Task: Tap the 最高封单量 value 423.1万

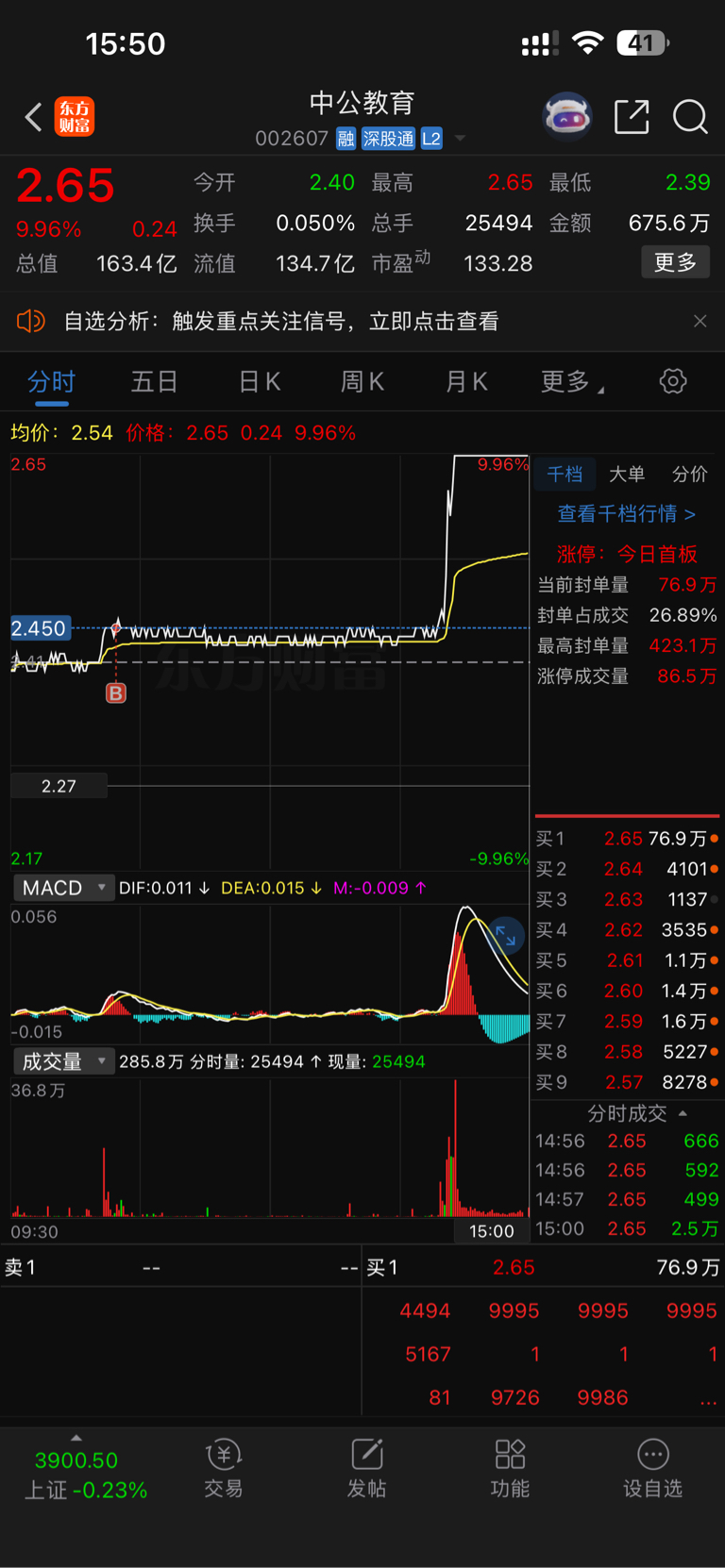Action: [x=683, y=646]
